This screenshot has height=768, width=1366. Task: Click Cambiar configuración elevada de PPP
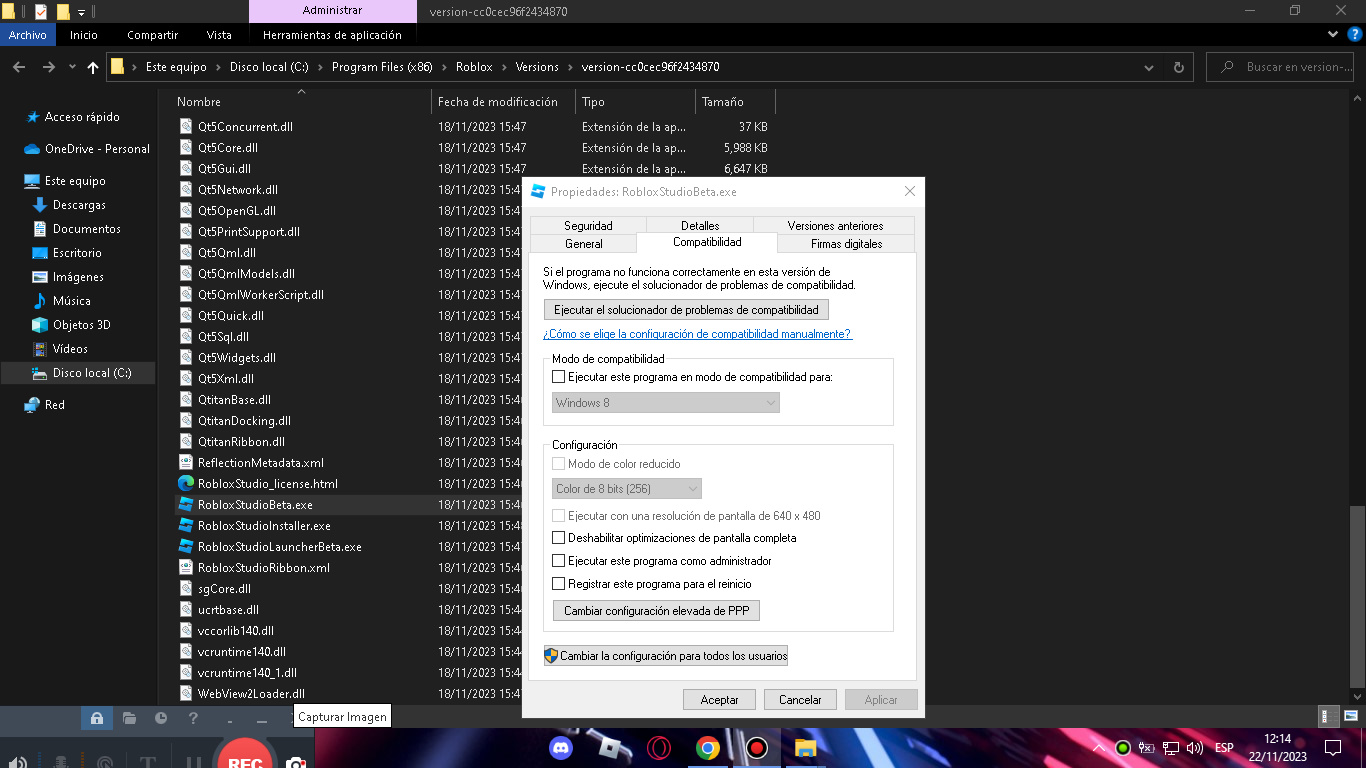click(x=656, y=611)
